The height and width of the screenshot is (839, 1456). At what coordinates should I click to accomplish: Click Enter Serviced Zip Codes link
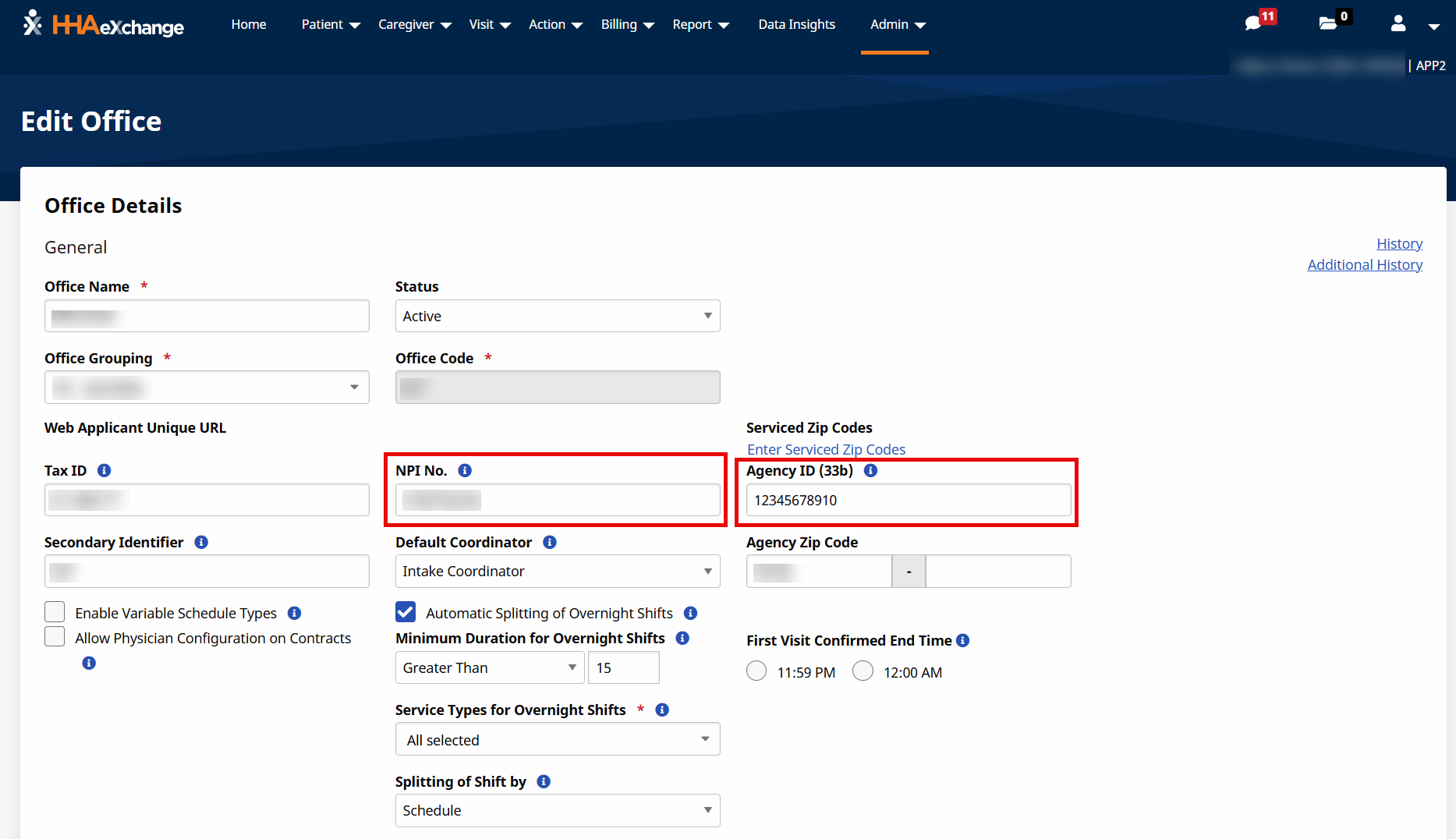(x=826, y=450)
